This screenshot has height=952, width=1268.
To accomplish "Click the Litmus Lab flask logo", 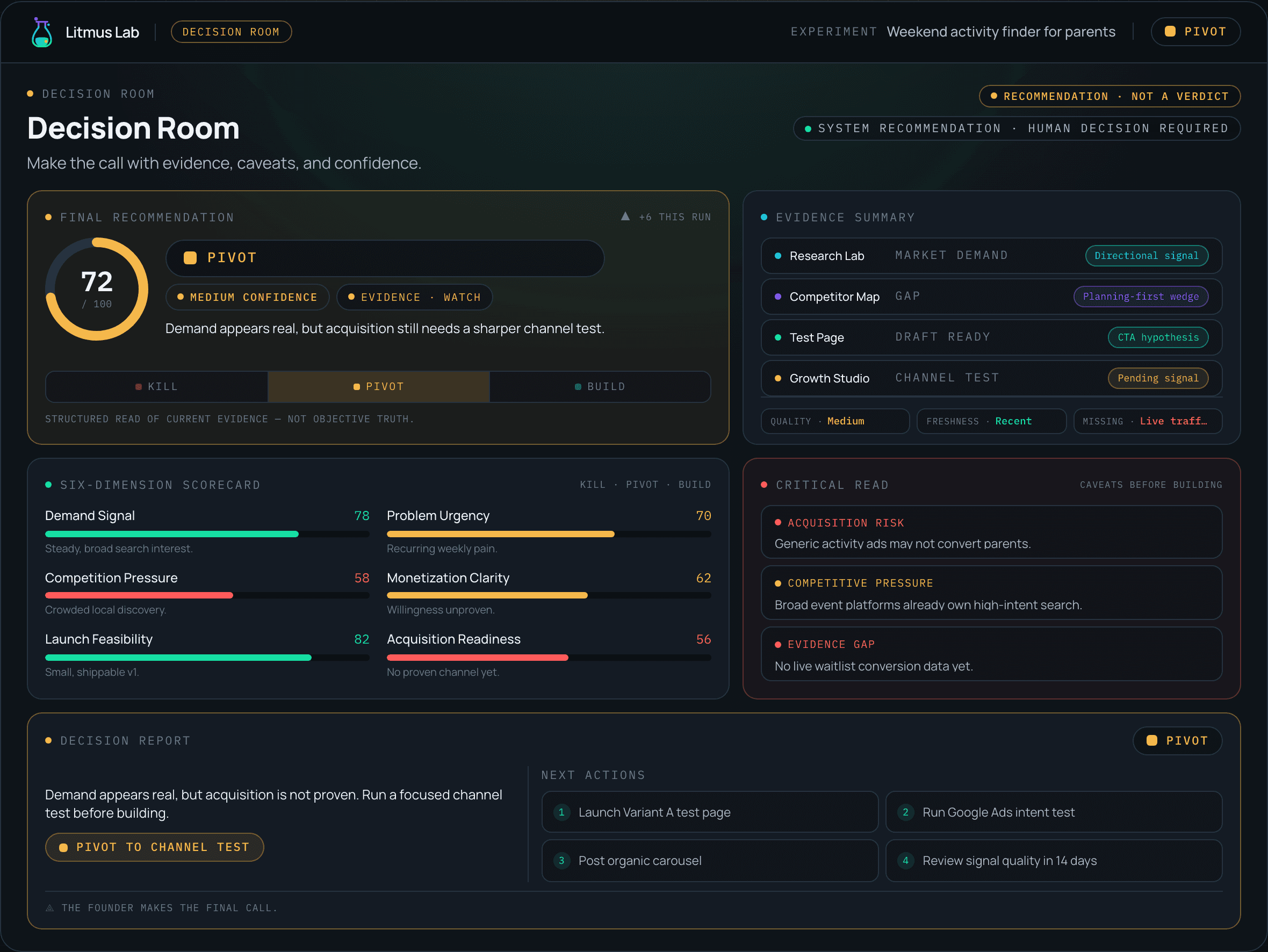I will pos(42,32).
